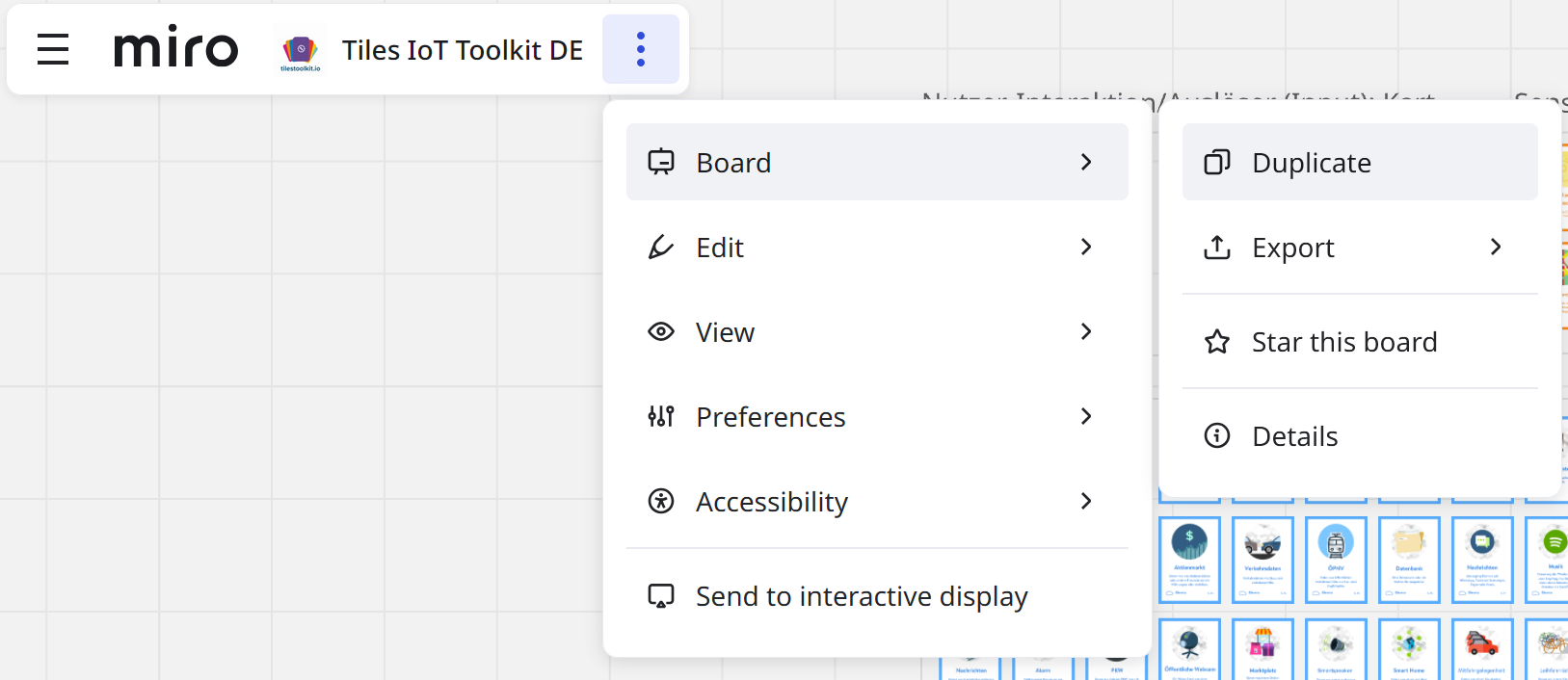Open the Board submenu entry
1568x680 pixels.
[876, 162]
